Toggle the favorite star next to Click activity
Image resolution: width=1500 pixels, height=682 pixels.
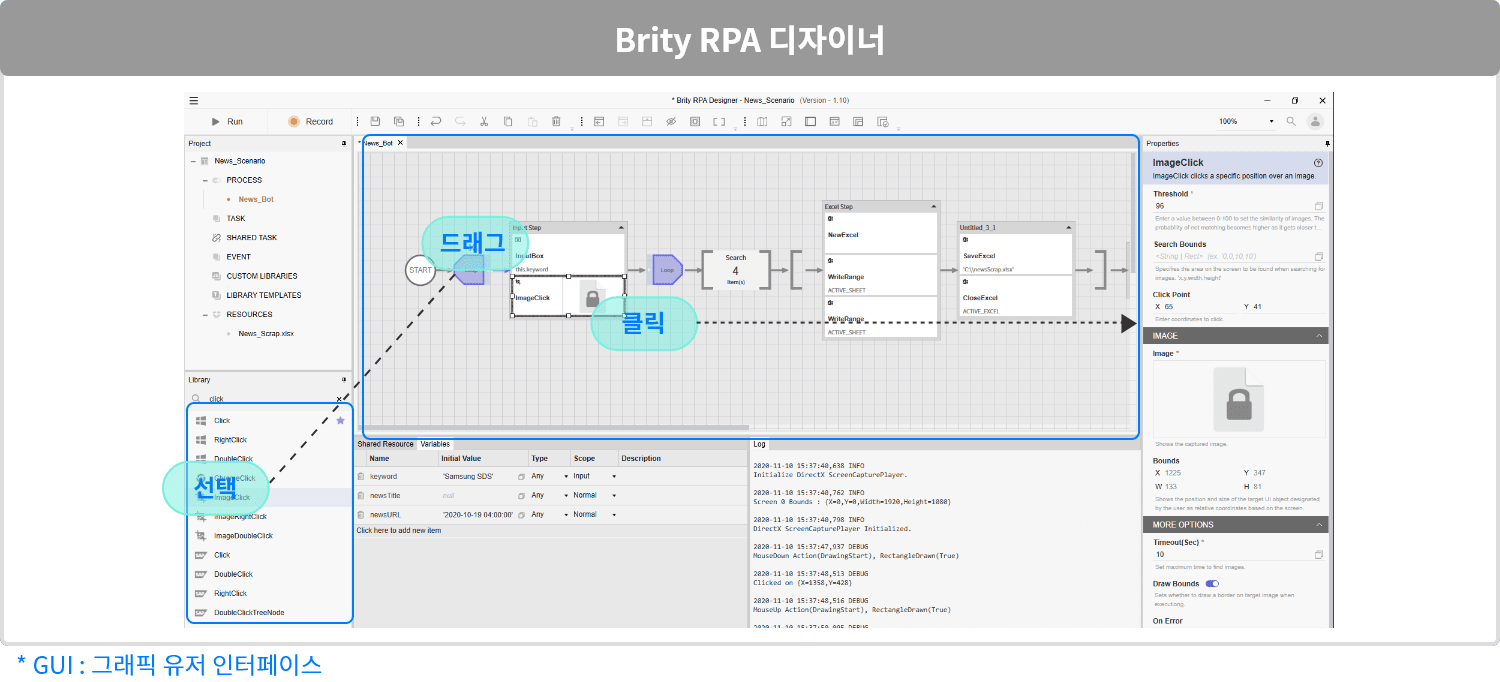pos(340,420)
